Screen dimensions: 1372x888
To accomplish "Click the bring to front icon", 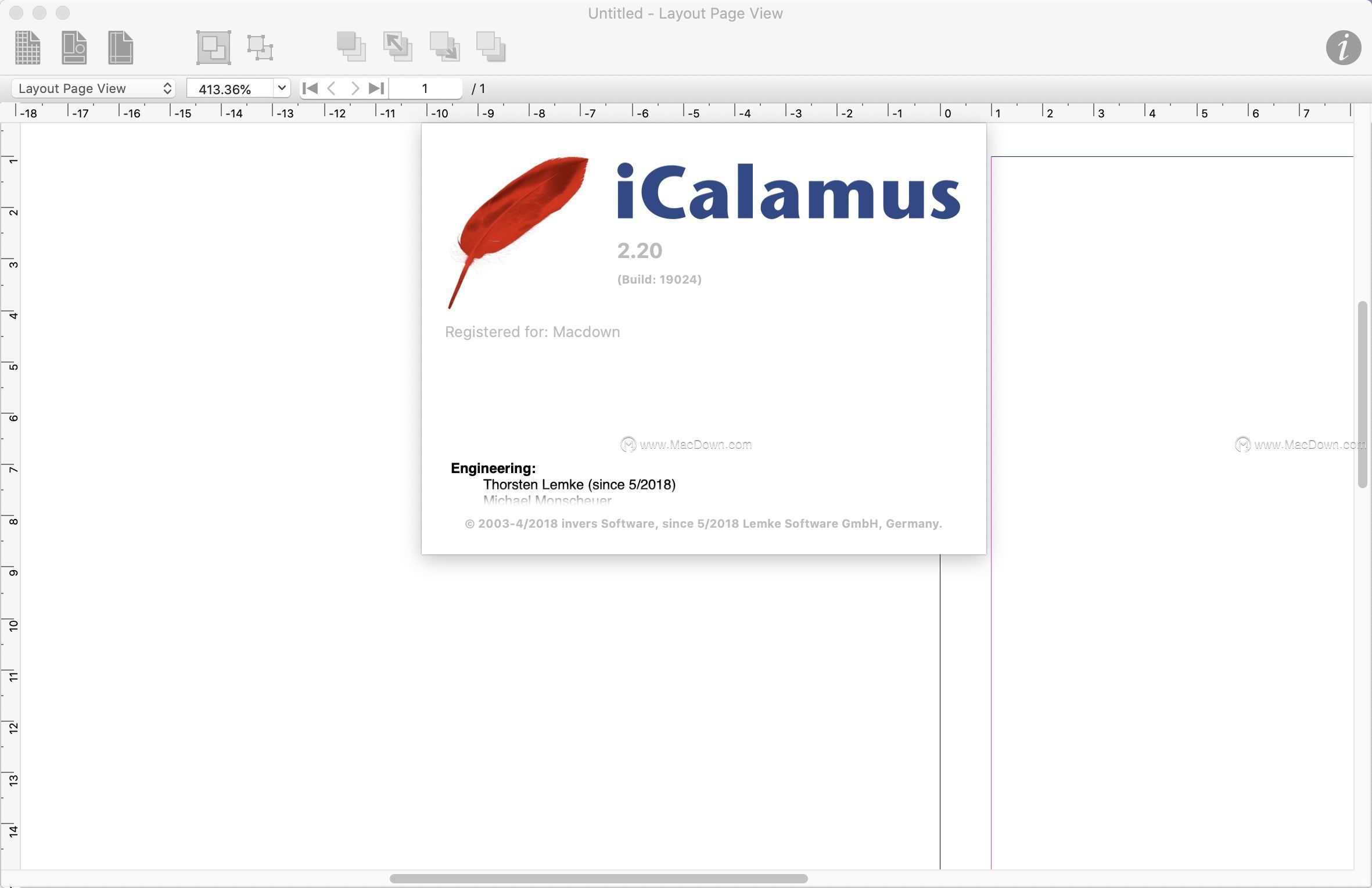I will 351,46.
